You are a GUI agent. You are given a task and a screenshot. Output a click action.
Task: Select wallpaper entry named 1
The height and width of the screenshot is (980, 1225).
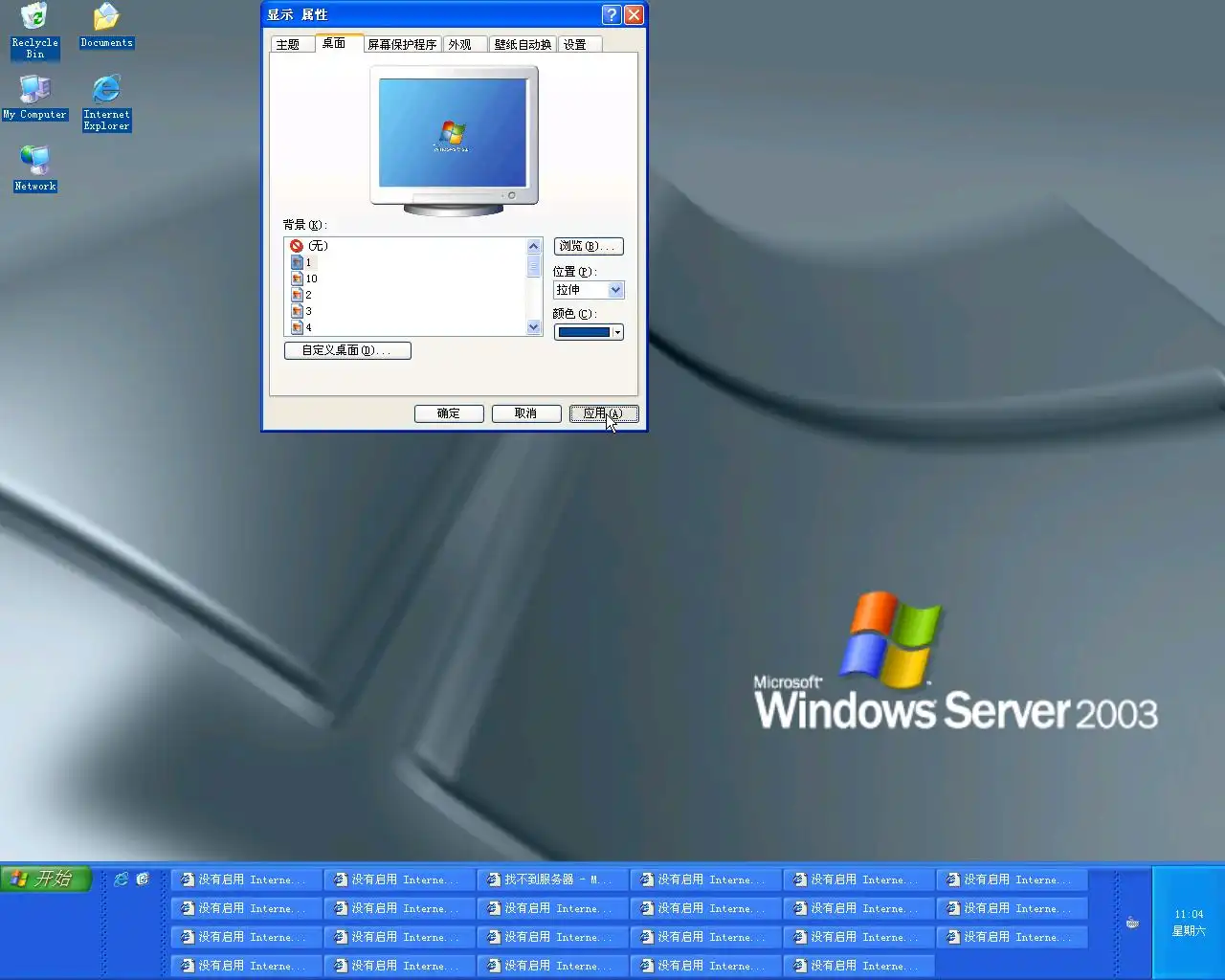(x=309, y=262)
